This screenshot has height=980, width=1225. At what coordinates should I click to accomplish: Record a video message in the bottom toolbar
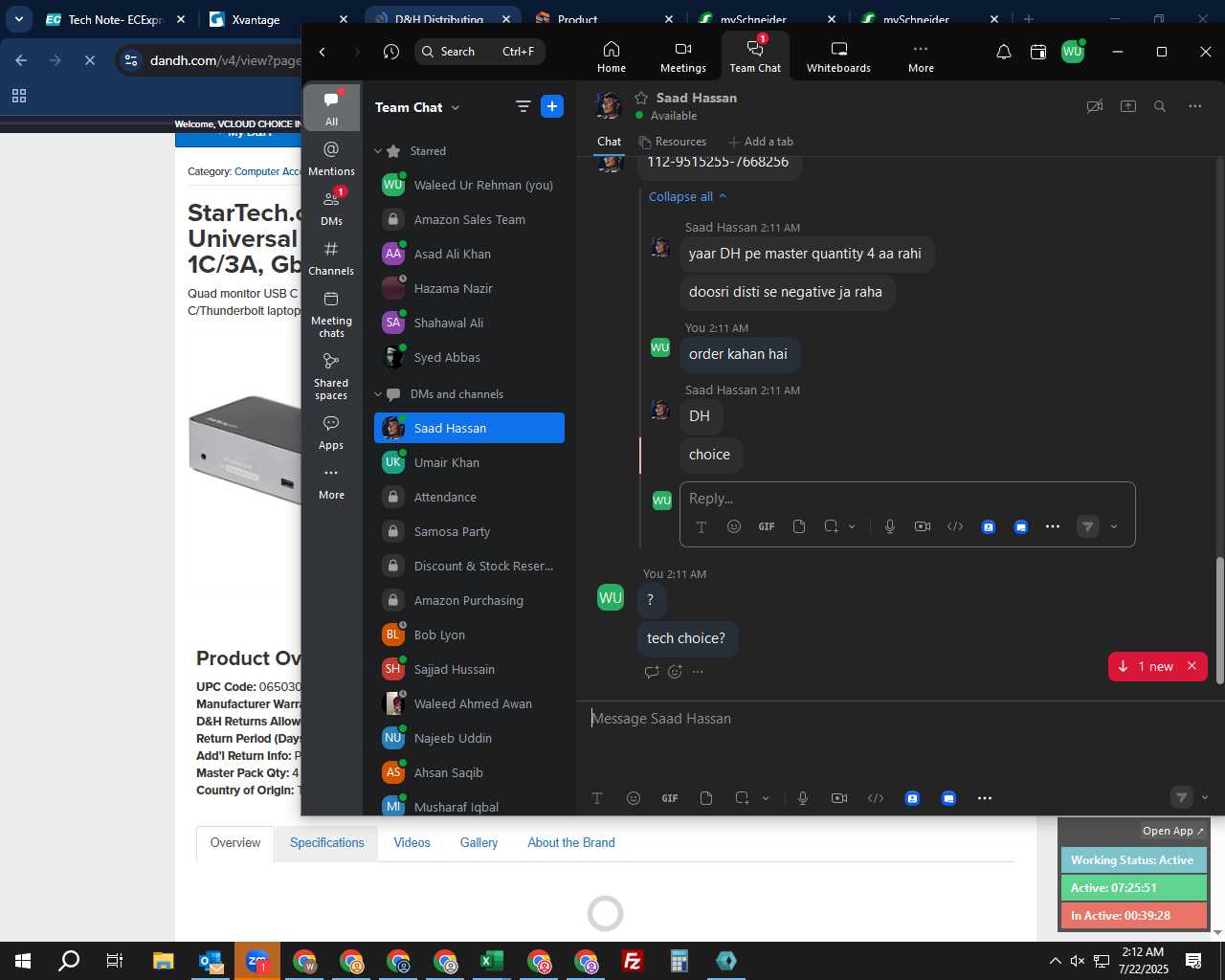tap(839, 798)
